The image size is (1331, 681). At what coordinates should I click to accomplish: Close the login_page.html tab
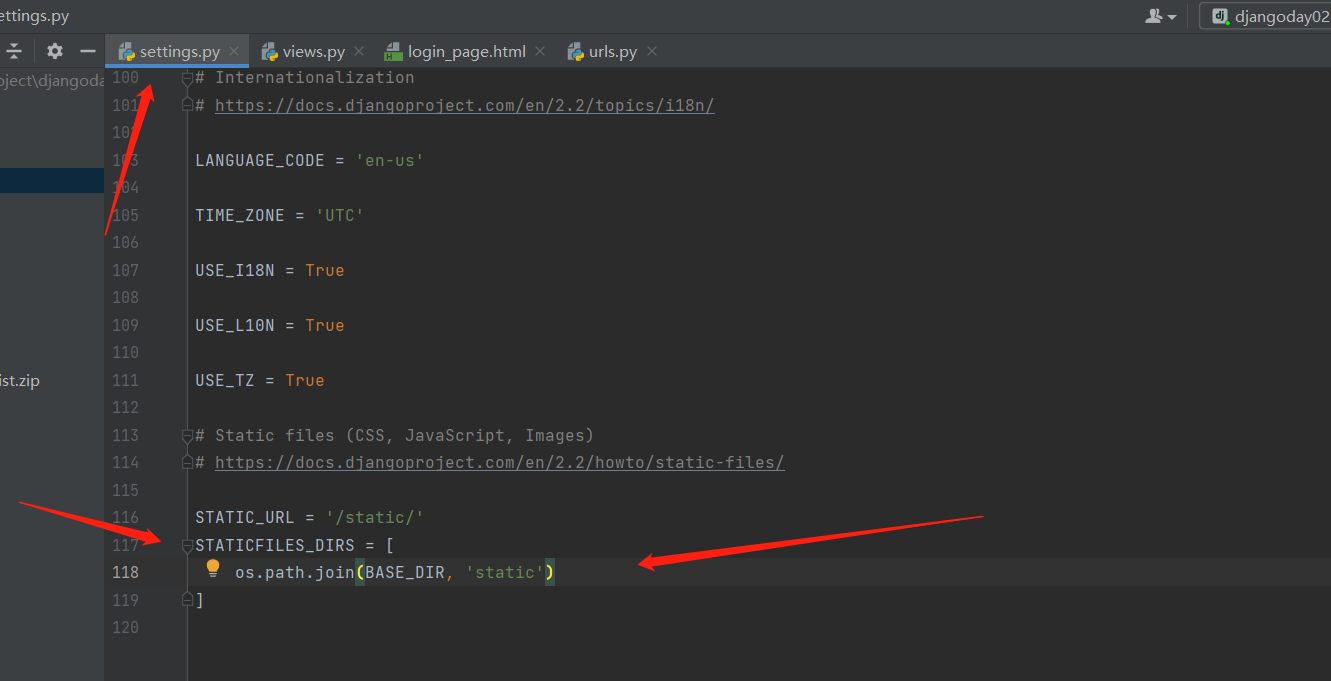point(540,51)
